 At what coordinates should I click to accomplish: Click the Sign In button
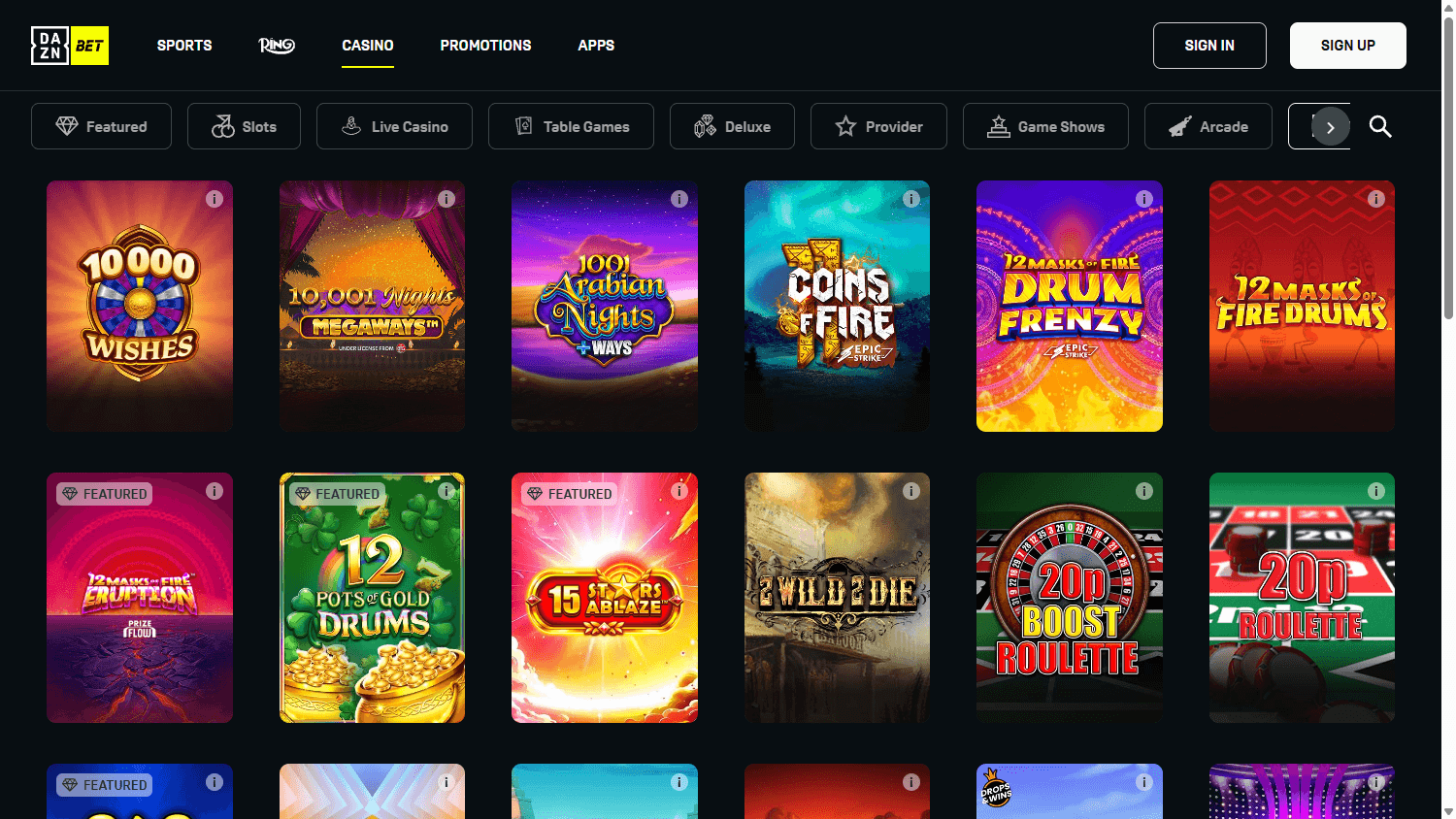click(x=1209, y=46)
